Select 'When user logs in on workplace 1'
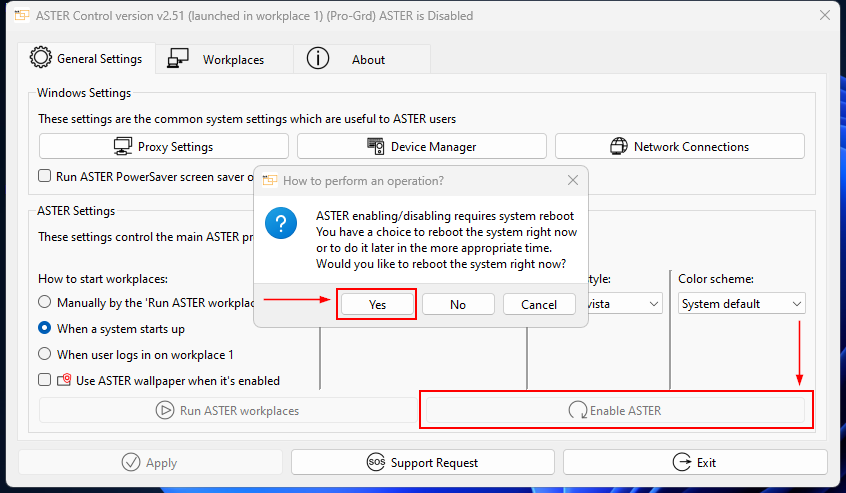The width and height of the screenshot is (846, 493). click(45, 354)
